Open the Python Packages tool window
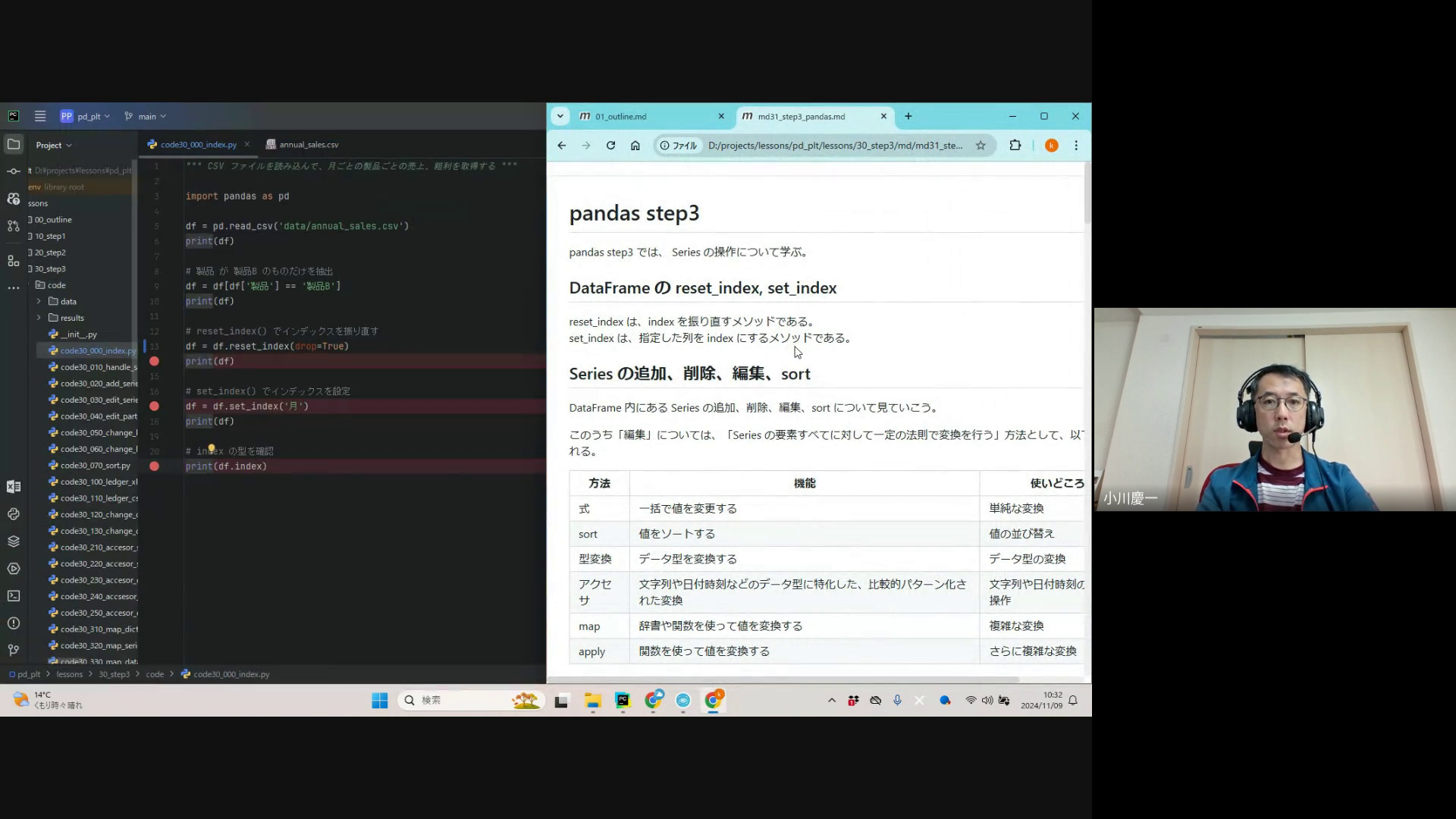This screenshot has height=819, width=1456. 14,541
